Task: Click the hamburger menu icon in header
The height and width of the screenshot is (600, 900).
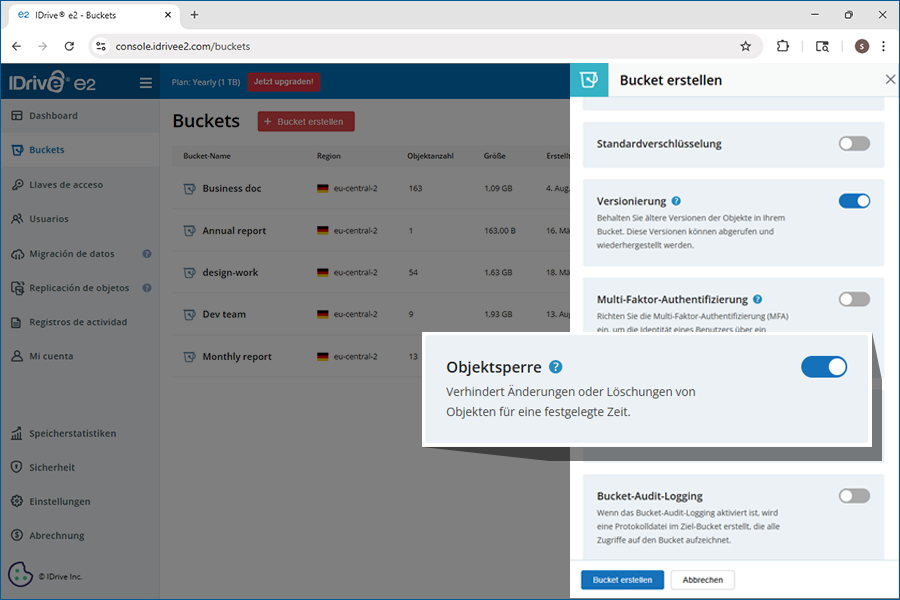Action: 146,83
